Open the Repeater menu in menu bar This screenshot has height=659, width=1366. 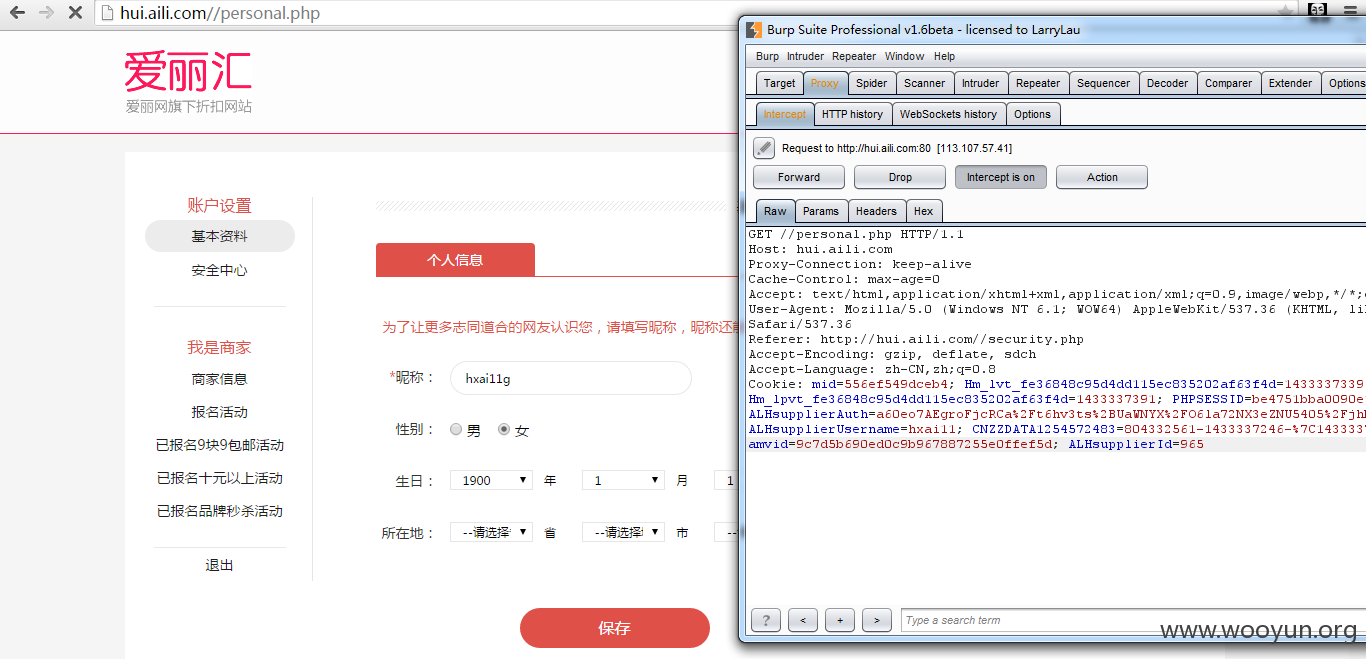point(853,56)
